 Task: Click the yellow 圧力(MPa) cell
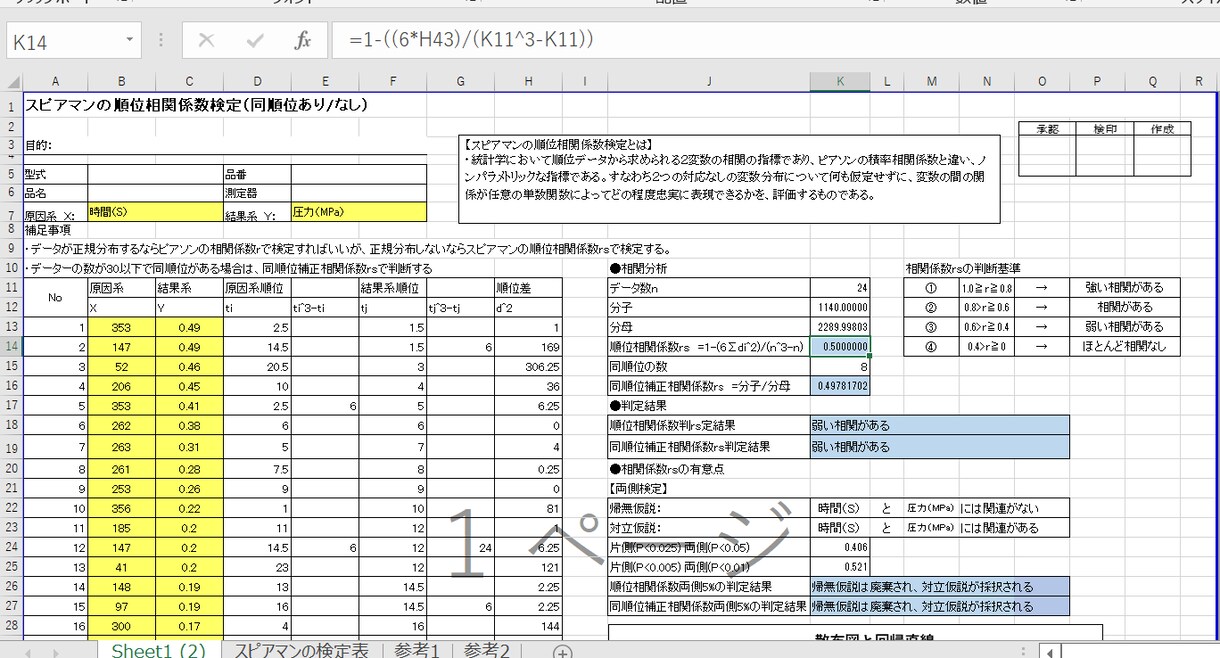pyautogui.click(x=358, y=212)
